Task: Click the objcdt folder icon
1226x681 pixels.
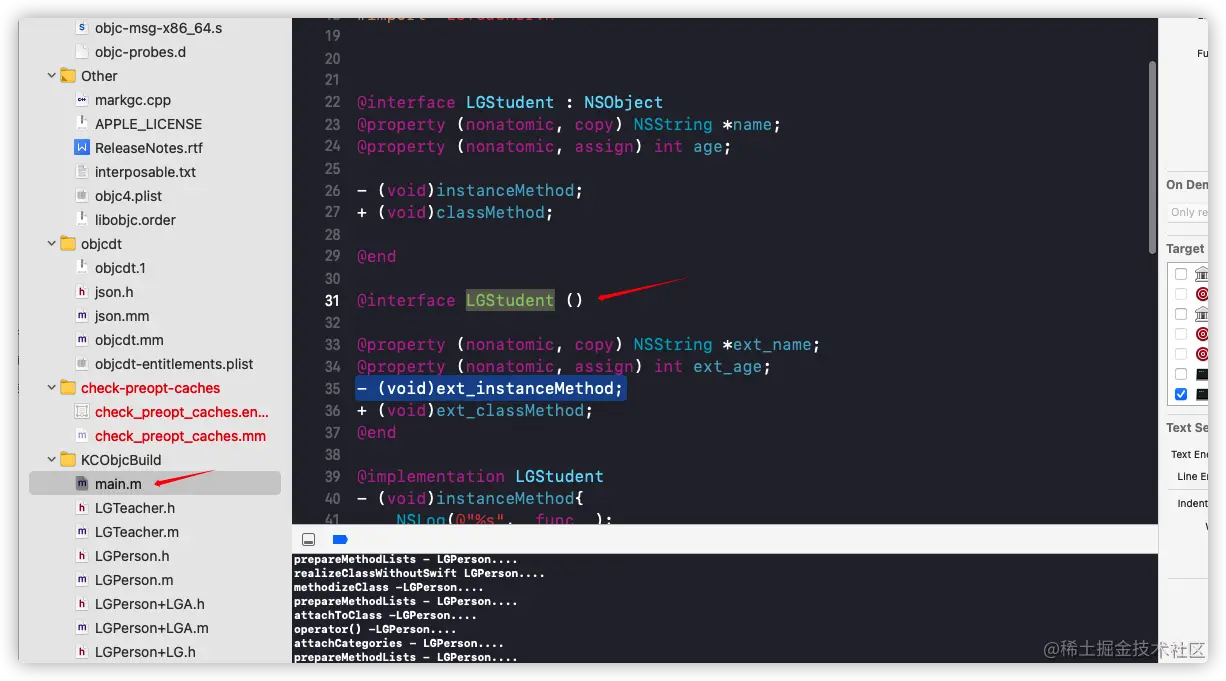Action: [x=68, y=244]
